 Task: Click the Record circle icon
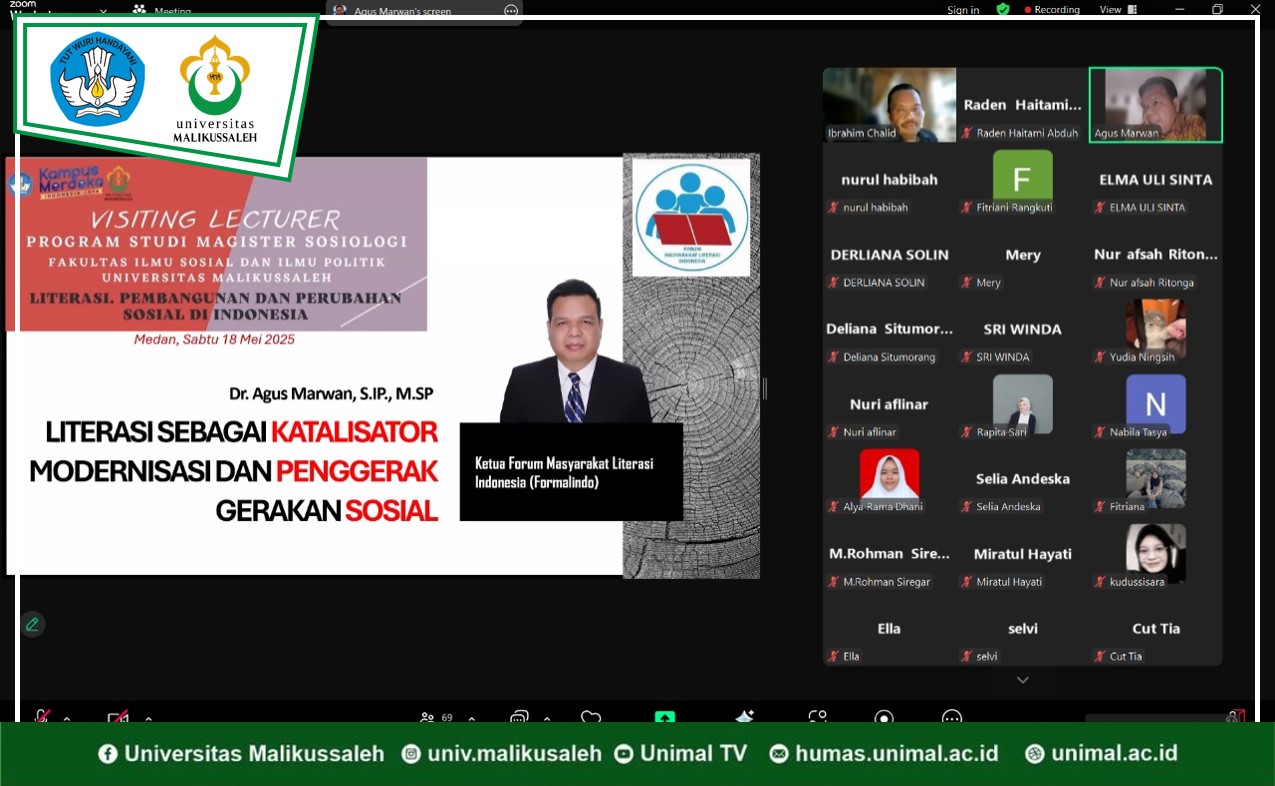pos(884,717)
